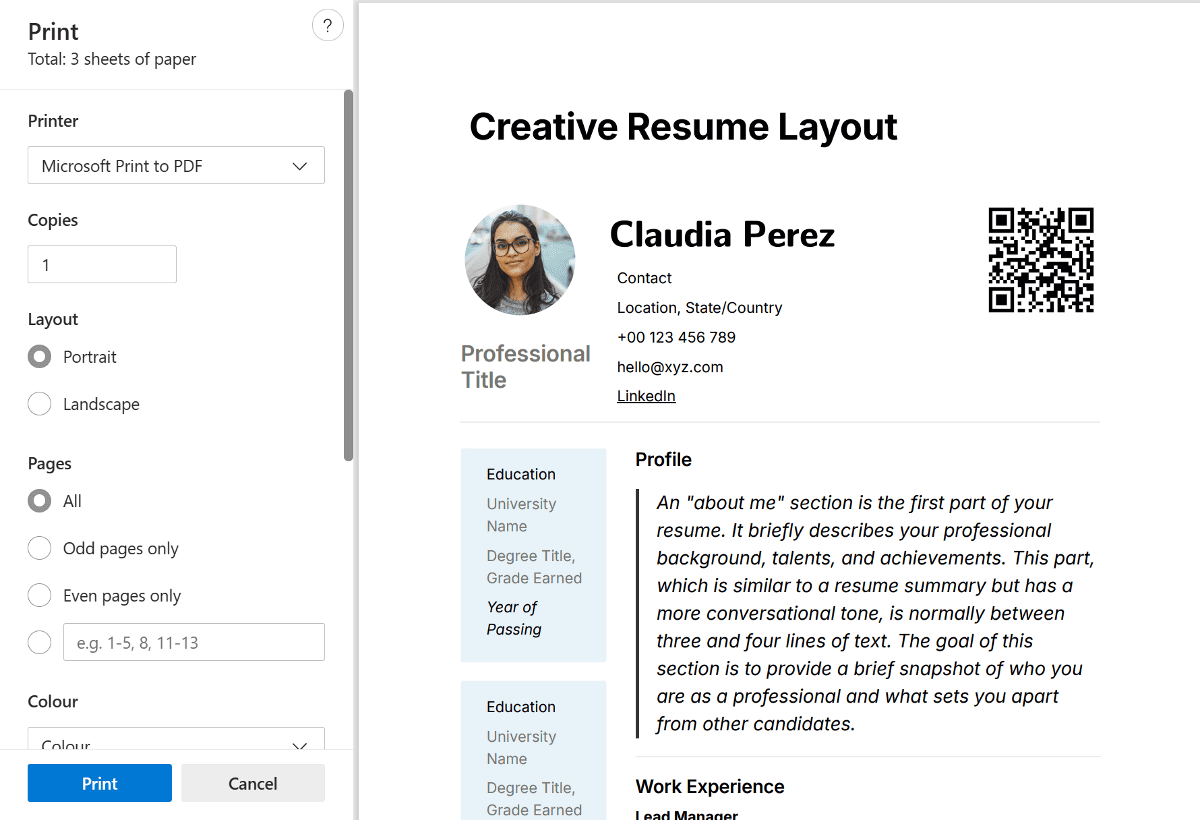Cancel the print dialog
The width and height of the screenshot is (1200, 820).
tap(253, 783)
